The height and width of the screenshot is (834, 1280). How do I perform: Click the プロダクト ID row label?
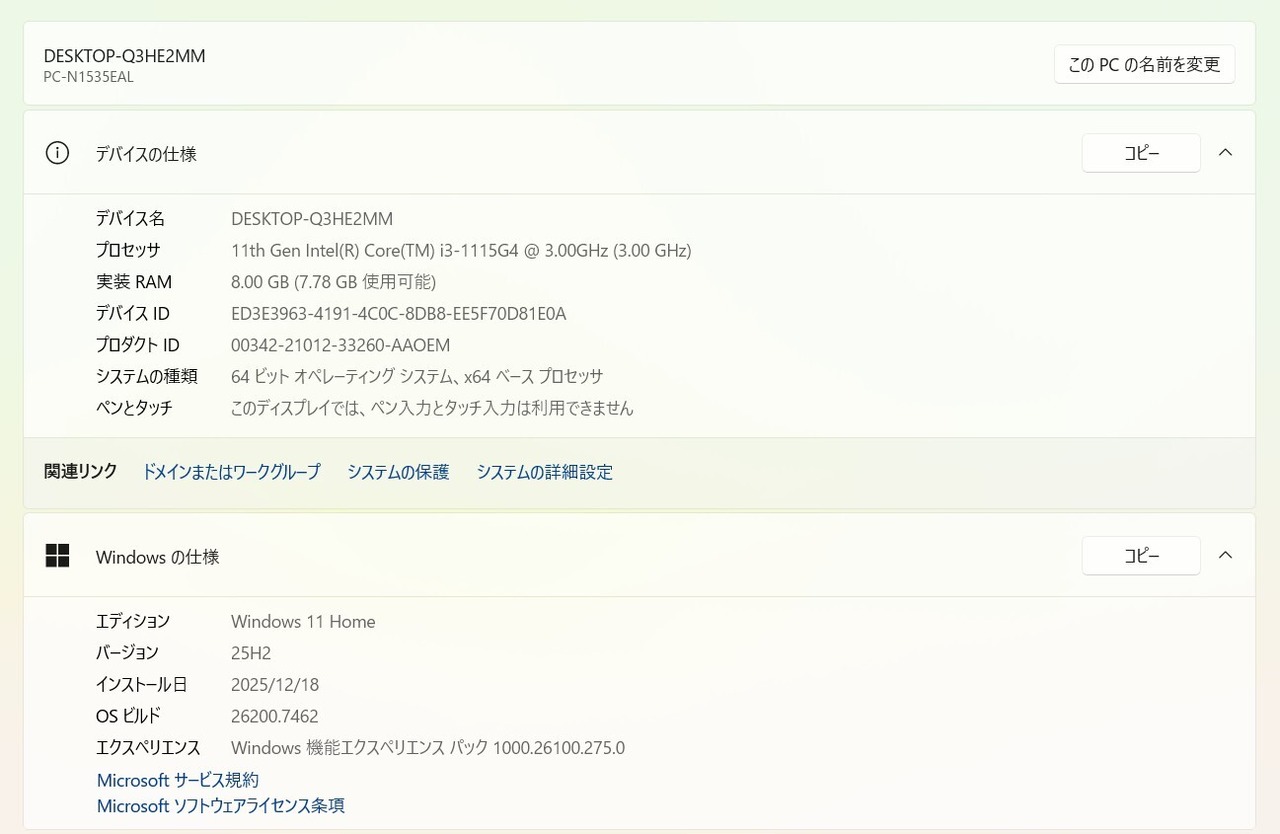138,345
